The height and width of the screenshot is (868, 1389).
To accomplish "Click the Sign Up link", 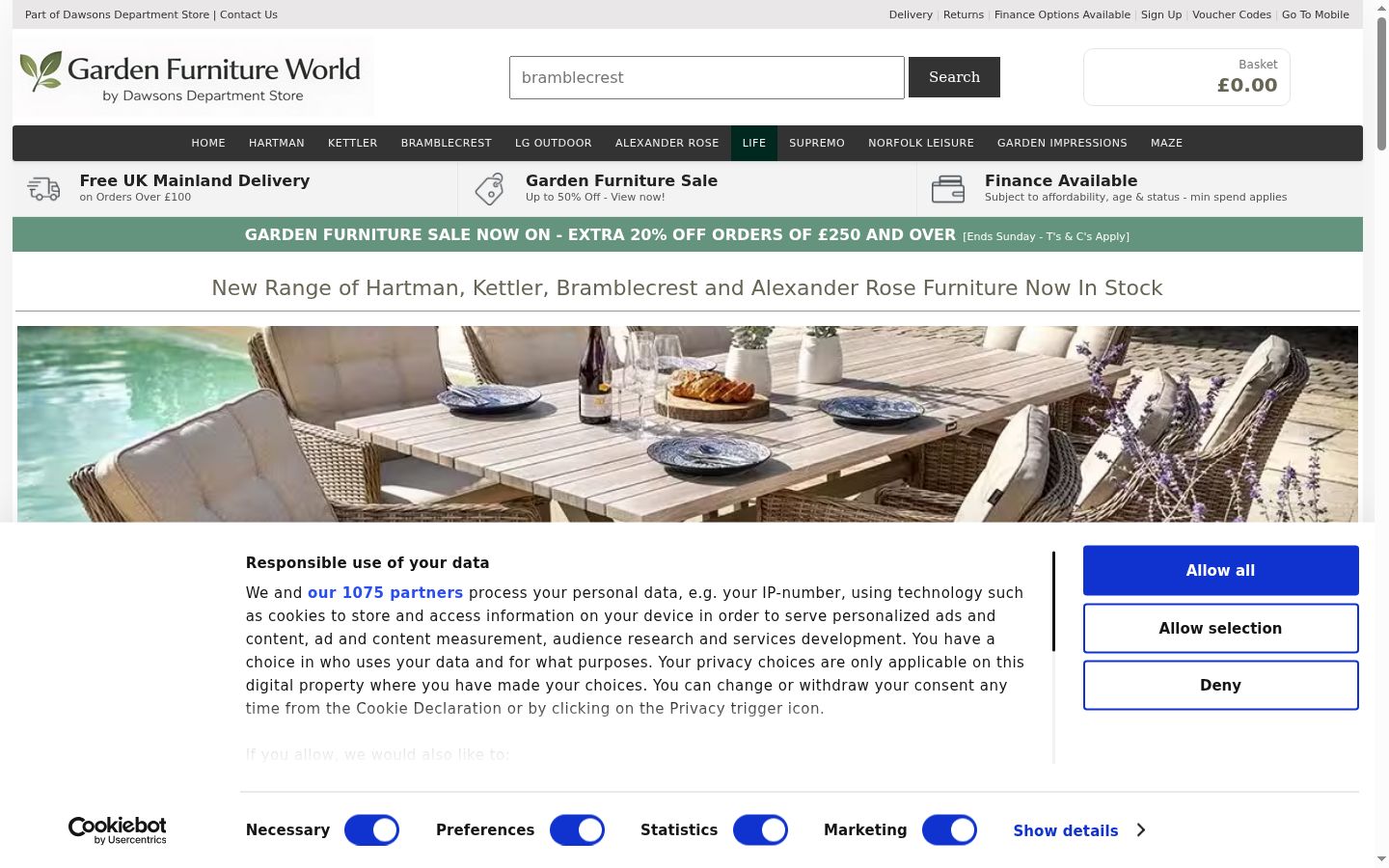I will 1161,14.
